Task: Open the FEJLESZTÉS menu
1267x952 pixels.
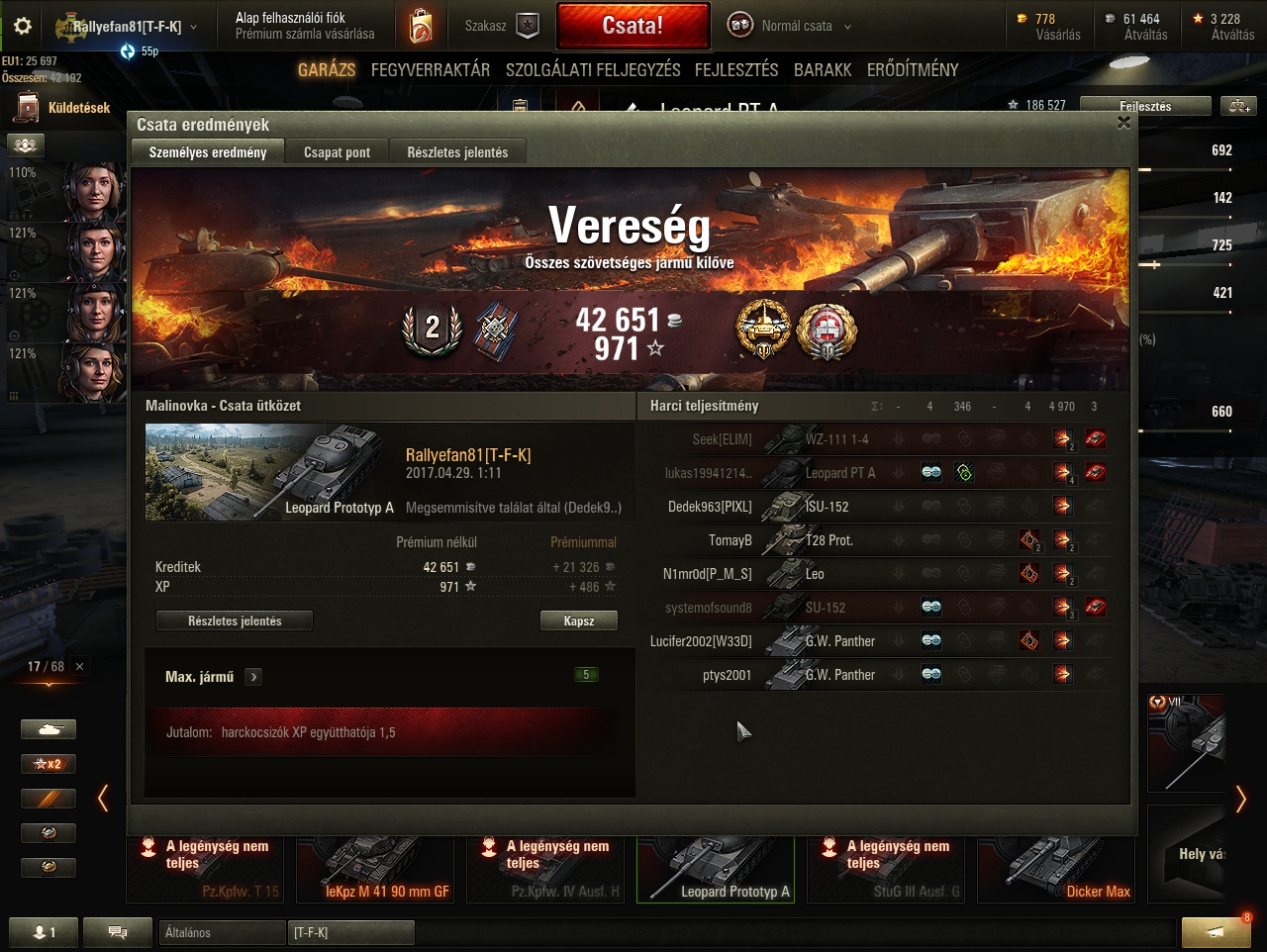Action: click(736, 69)
